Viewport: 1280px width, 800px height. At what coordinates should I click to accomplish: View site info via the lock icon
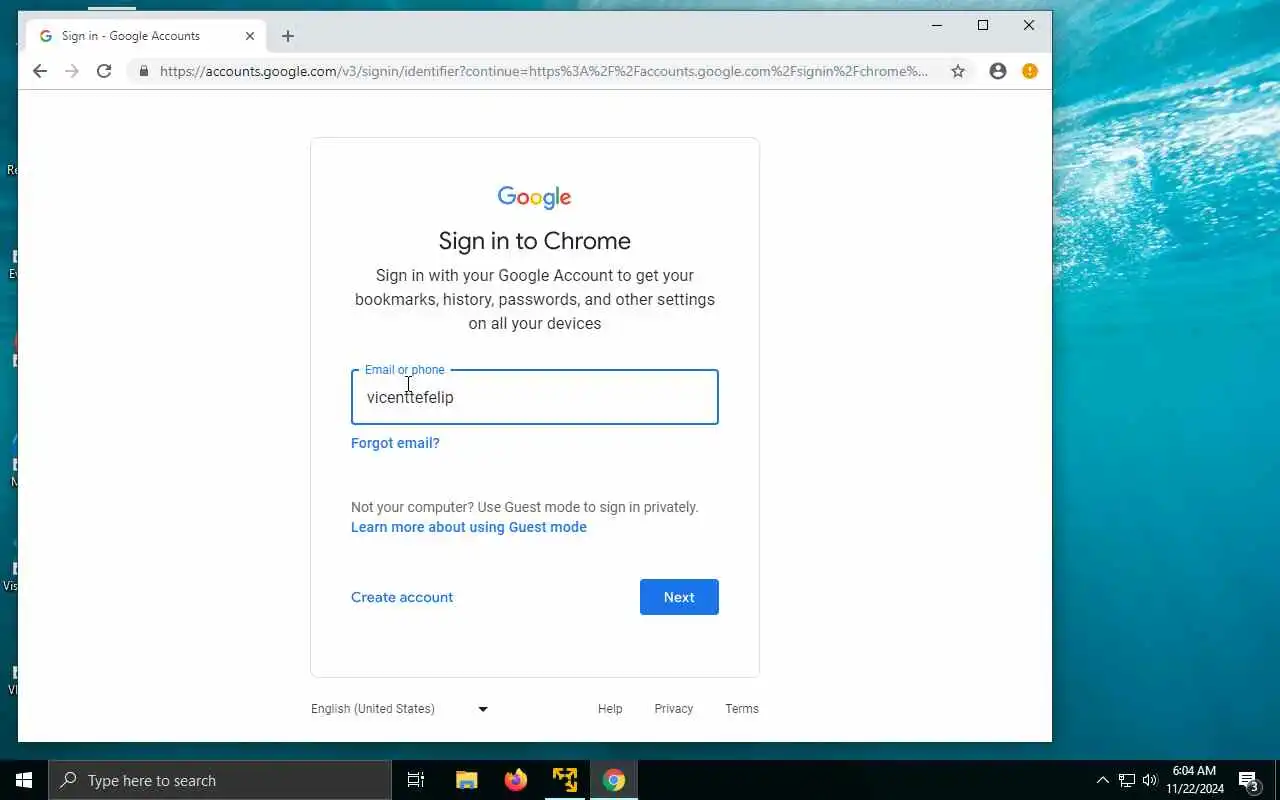144,71
